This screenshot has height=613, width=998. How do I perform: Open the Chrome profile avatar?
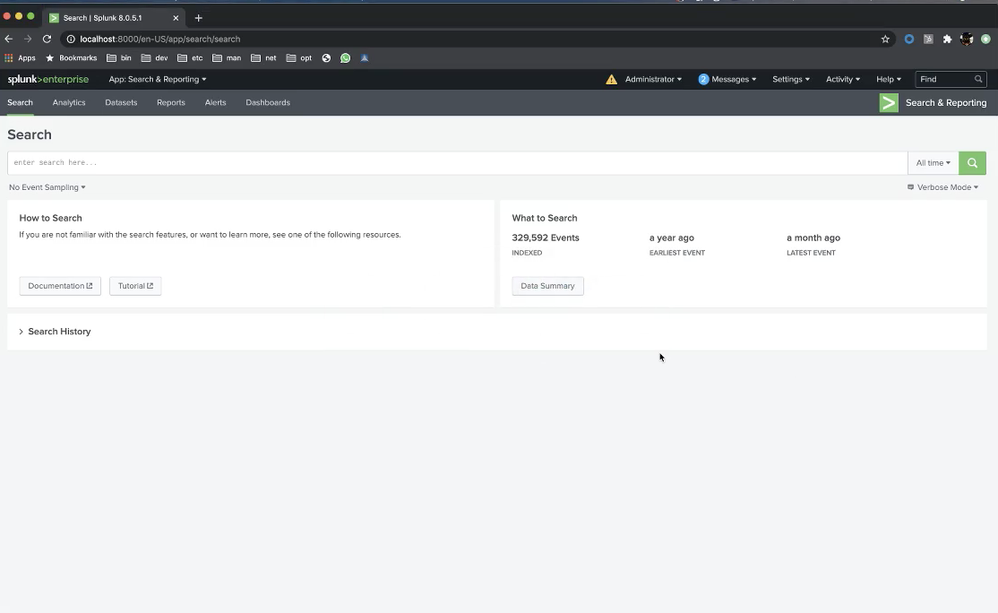click(x=966, y=39)
